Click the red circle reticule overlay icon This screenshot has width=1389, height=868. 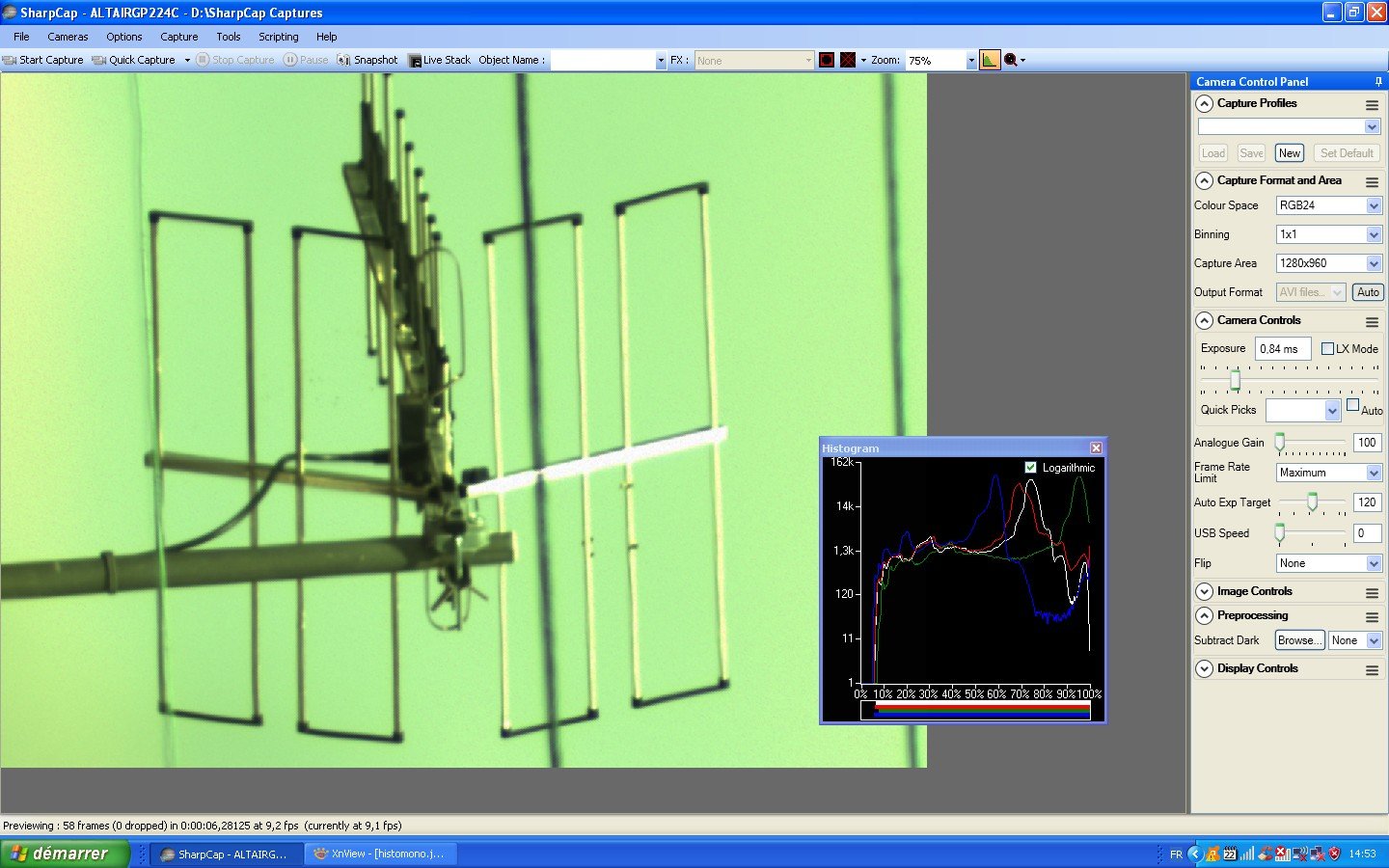coord(827,60)
